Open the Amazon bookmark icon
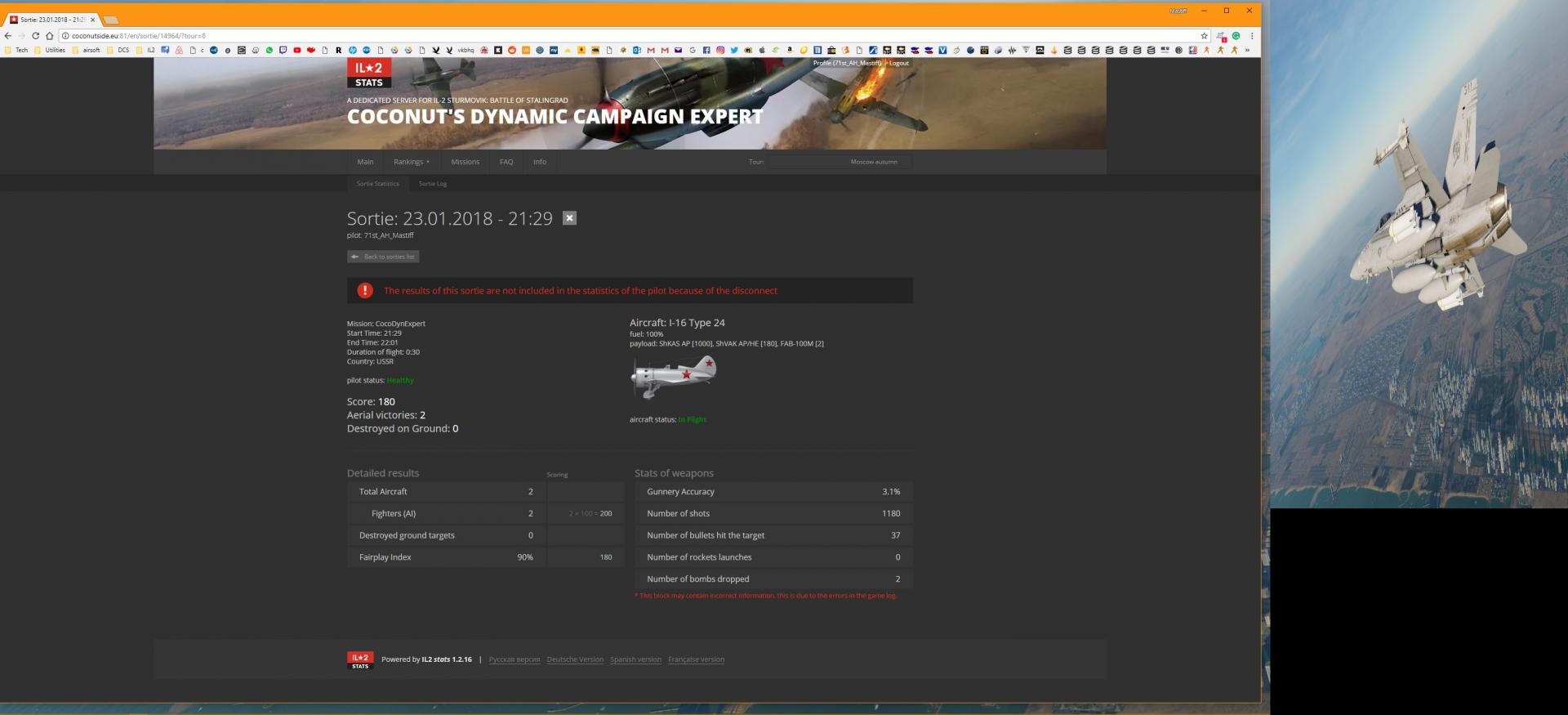Image resolution: width=1568 pixels, height=715 pixels. 790,50
